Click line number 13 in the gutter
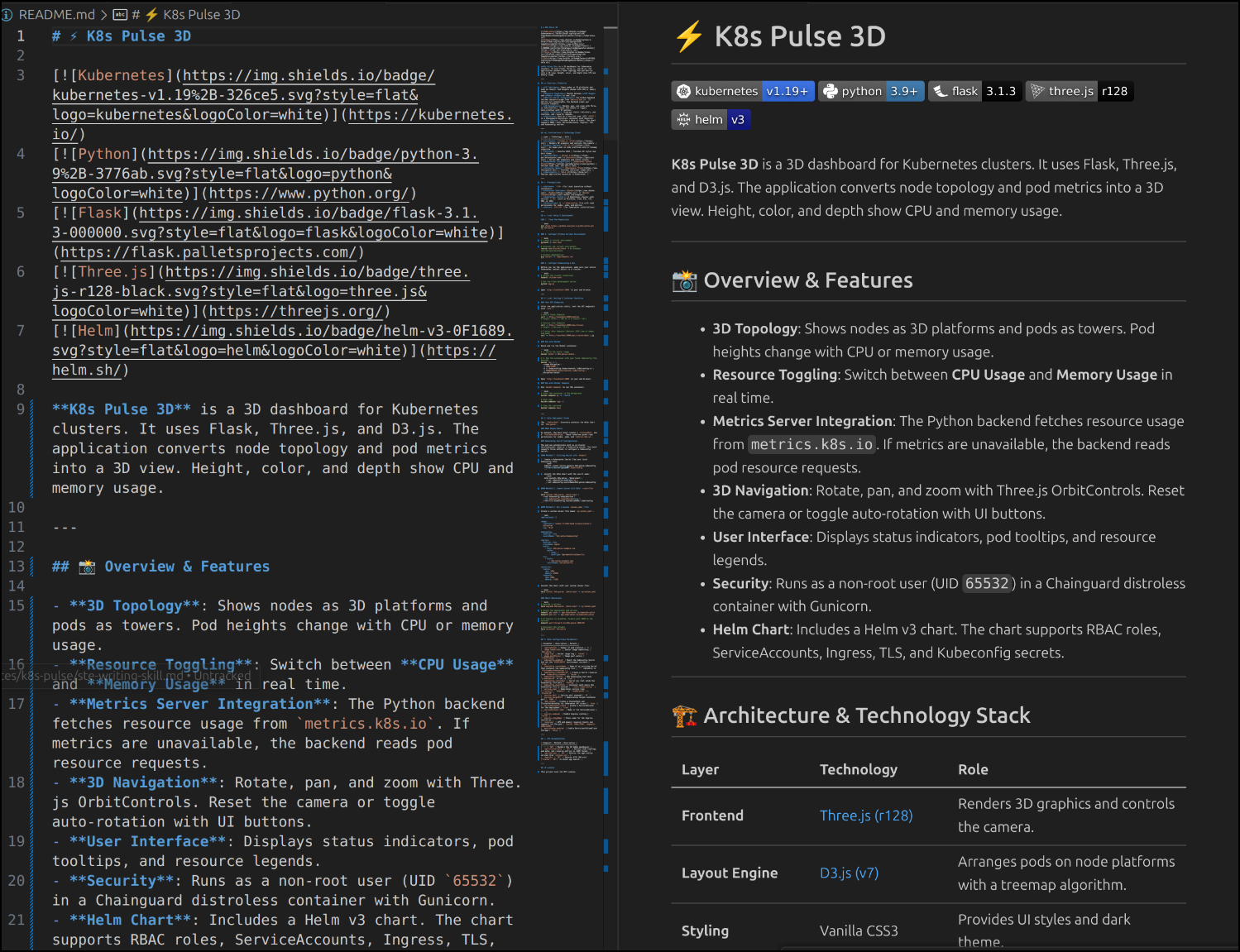Screen dimensions: 1240x952 coord(17,567)
